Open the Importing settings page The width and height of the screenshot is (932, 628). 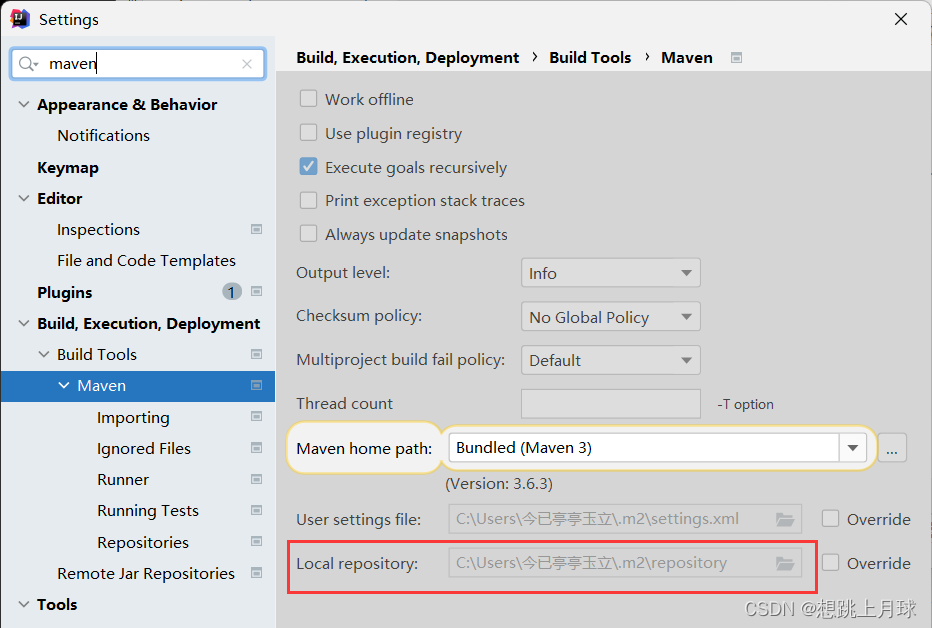click(133, 418)
